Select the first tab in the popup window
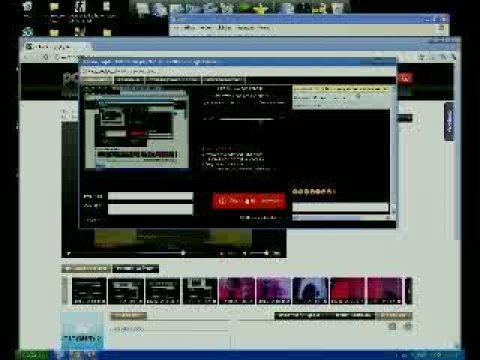480x360 pixels. (x=96, y=80)
